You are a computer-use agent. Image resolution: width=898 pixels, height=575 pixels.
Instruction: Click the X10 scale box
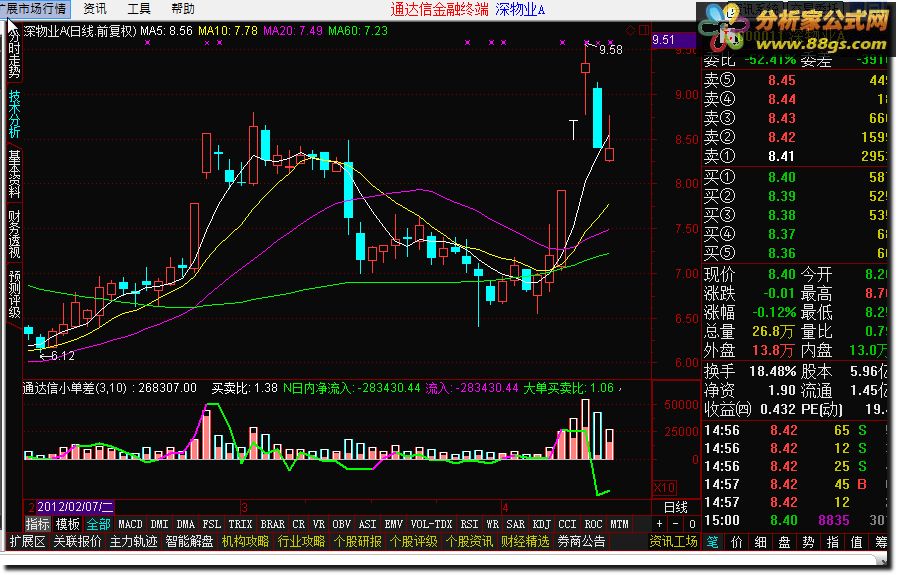tap(664, 488)
